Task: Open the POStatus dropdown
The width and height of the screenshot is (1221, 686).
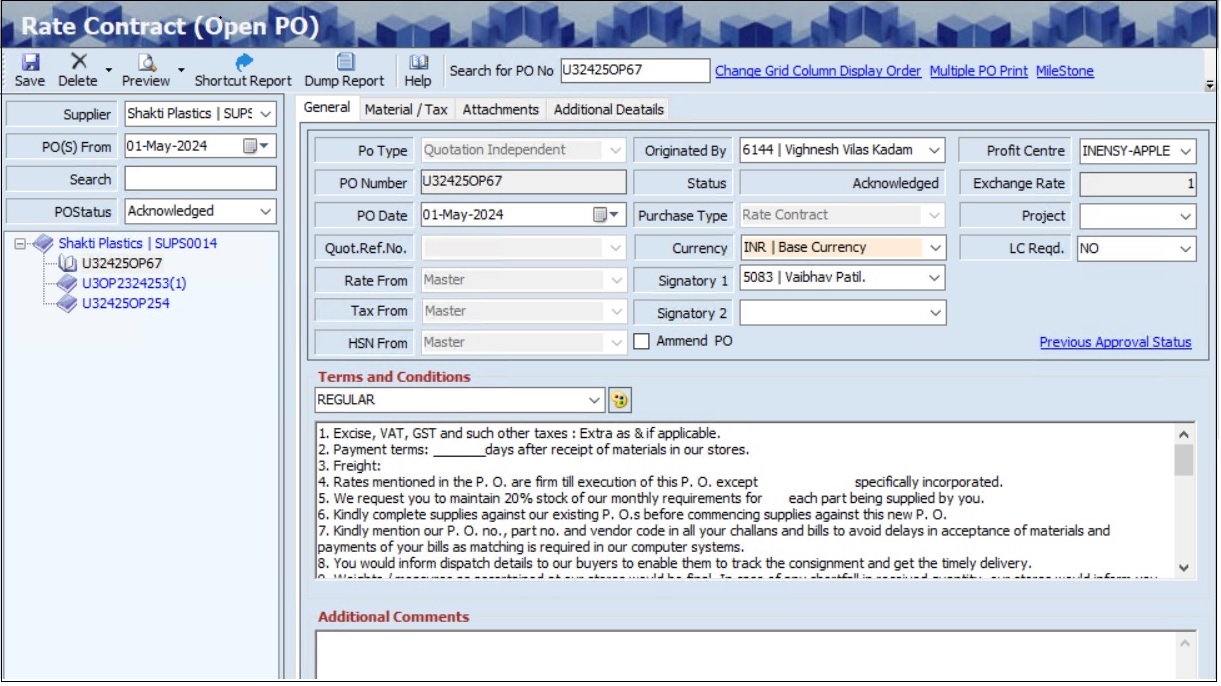Action: pos(266,213)
